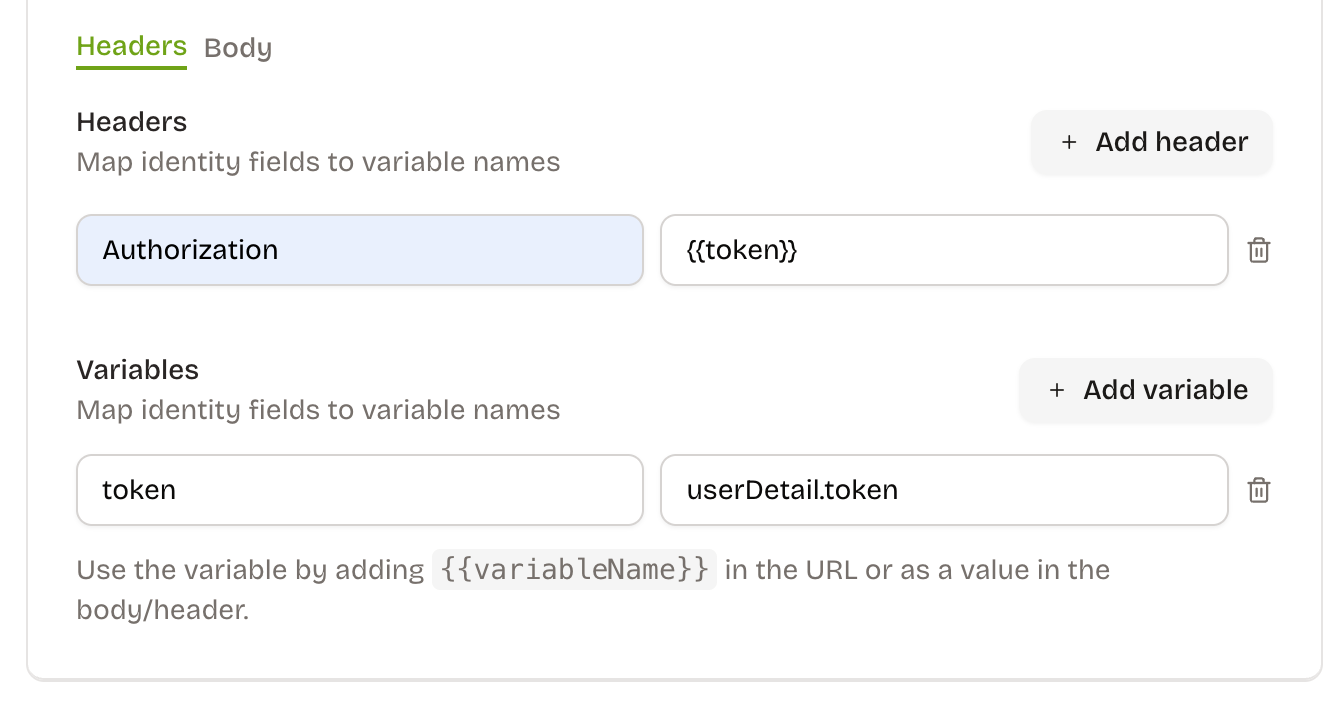Delete the Authorization header row
Image resolution: width=1340 pixels, height=704 pixels.
pos(1259,250)
